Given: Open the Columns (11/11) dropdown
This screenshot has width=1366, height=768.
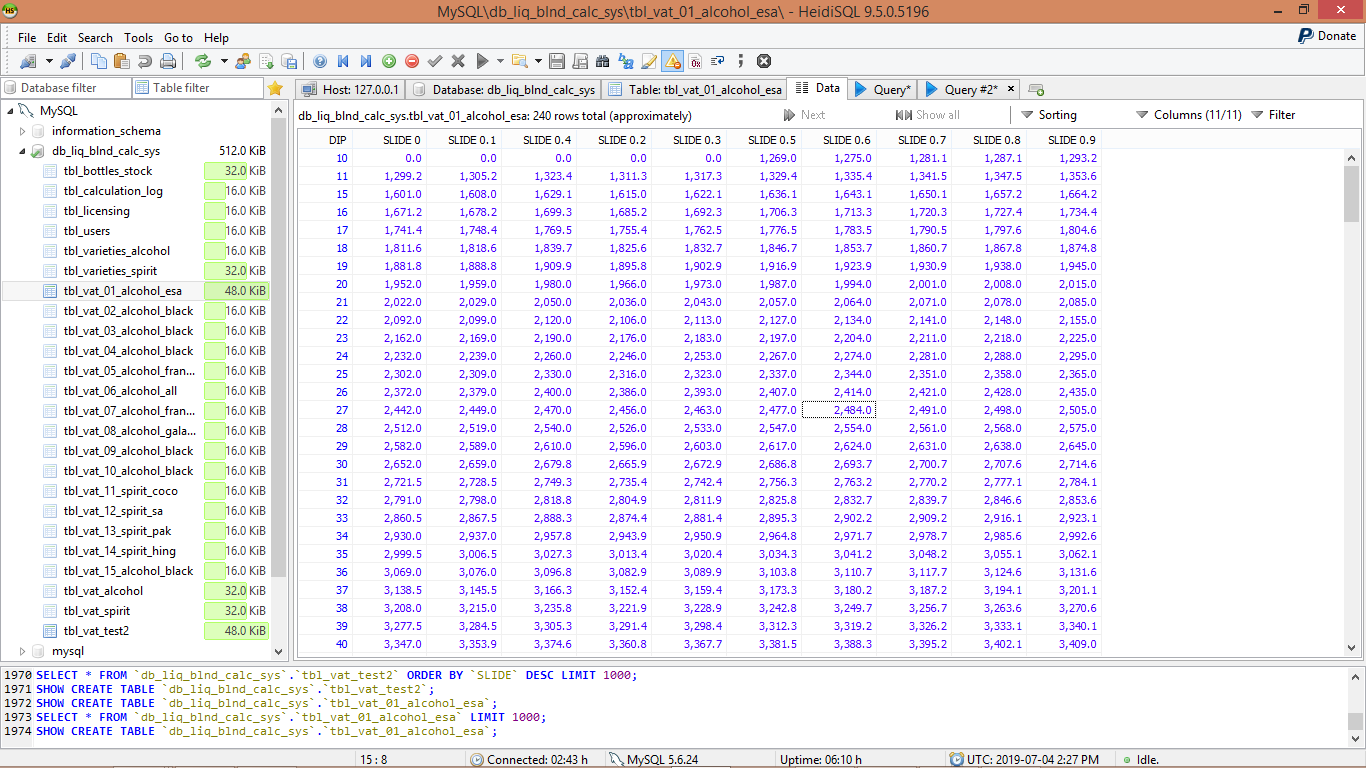Looking at the screenshot, I should tap(1189, 115).
